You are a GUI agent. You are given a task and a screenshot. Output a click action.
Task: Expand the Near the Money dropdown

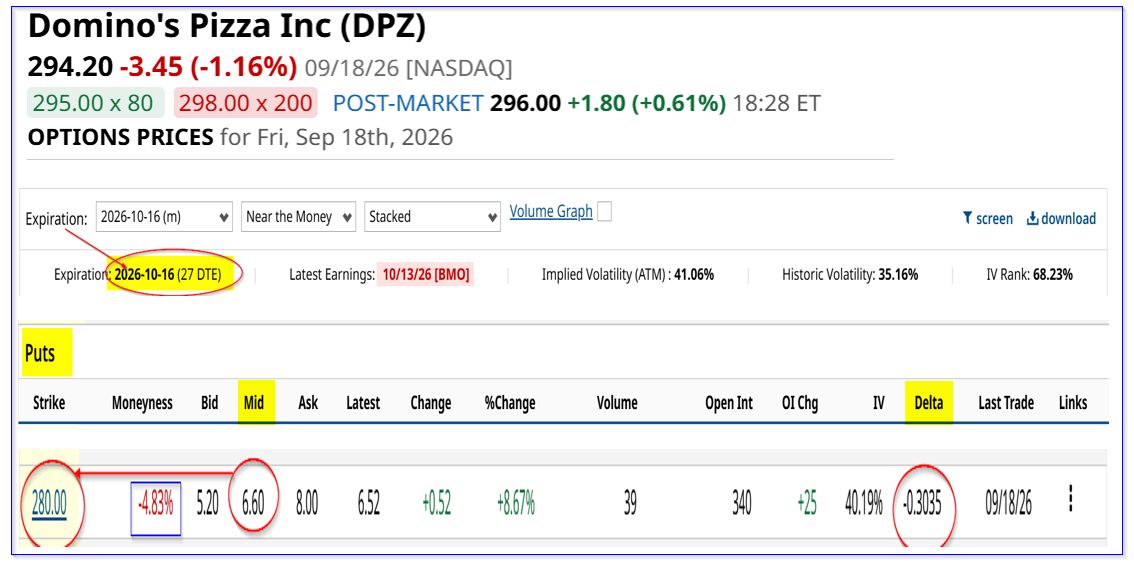click(299, 216)
